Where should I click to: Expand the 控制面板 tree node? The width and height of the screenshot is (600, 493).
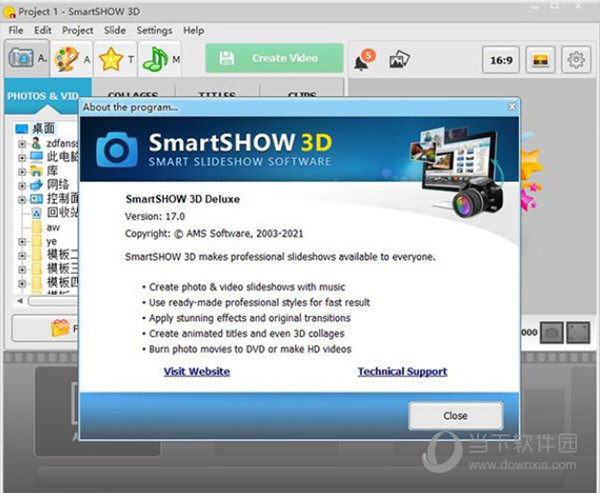click(x=22, y=199)
